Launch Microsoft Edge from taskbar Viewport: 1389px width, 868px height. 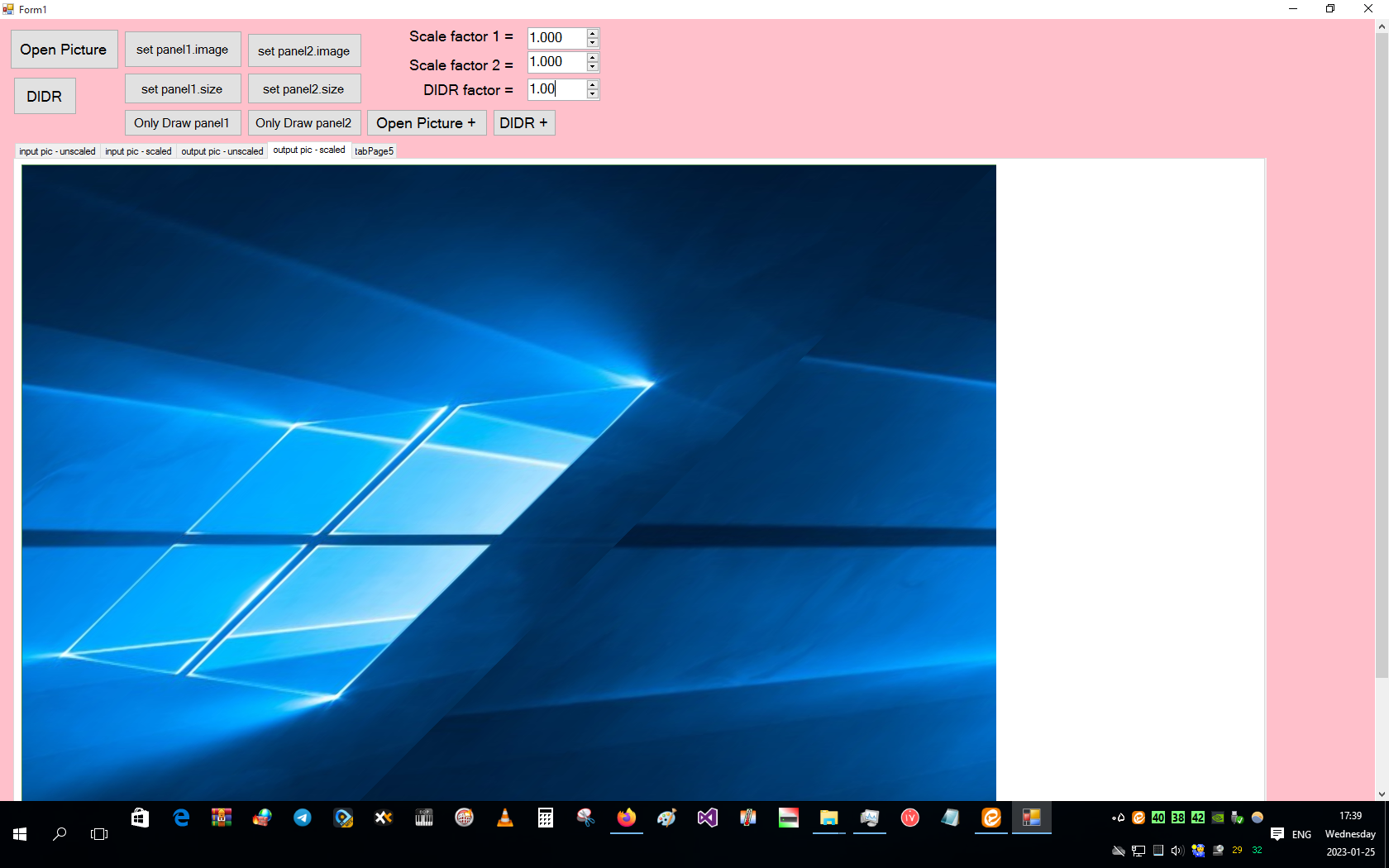(181, 818)
